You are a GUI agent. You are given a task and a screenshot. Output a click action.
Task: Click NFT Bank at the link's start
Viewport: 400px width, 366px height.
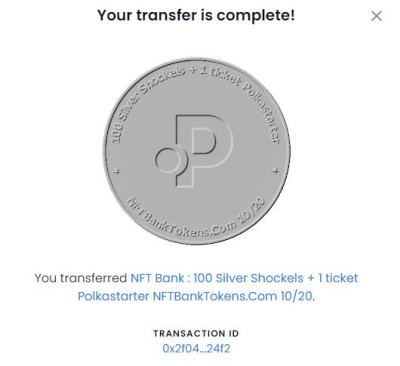[157, 278]
